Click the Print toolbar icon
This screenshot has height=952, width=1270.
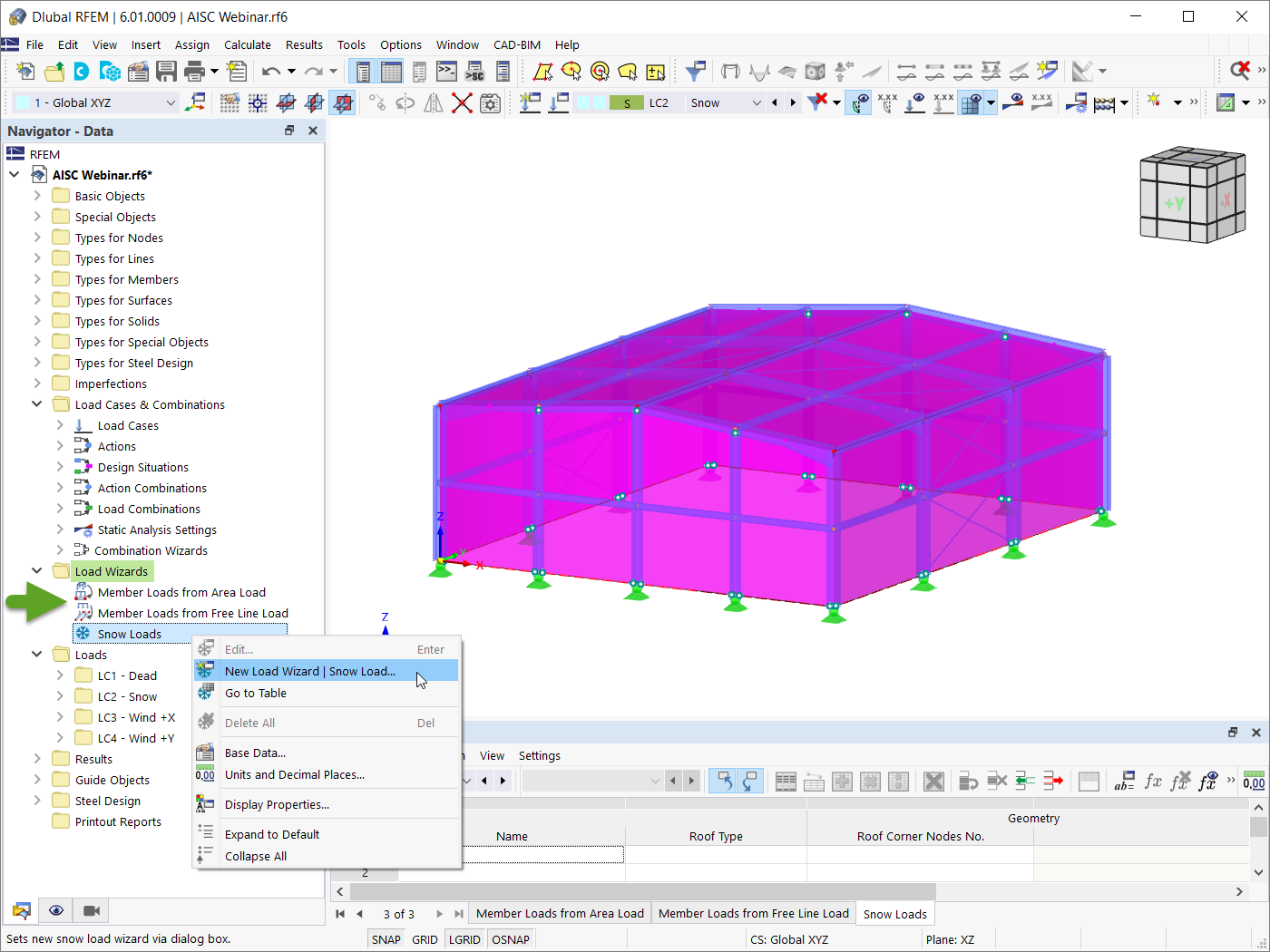click(x=194, y=71)
